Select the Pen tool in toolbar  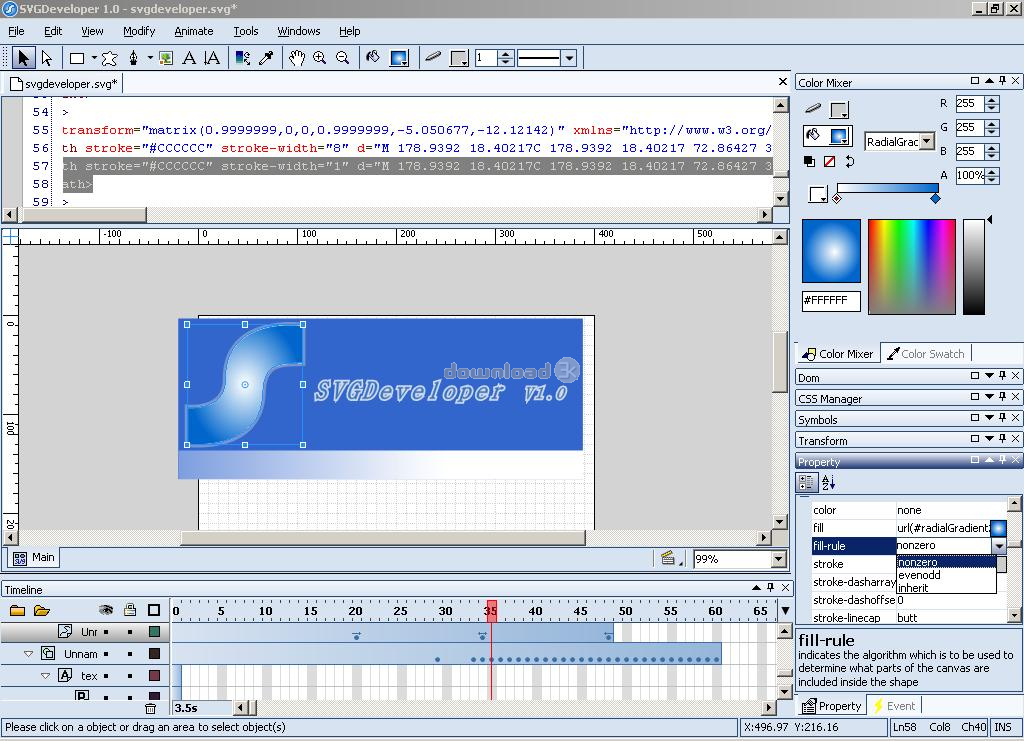133,58
